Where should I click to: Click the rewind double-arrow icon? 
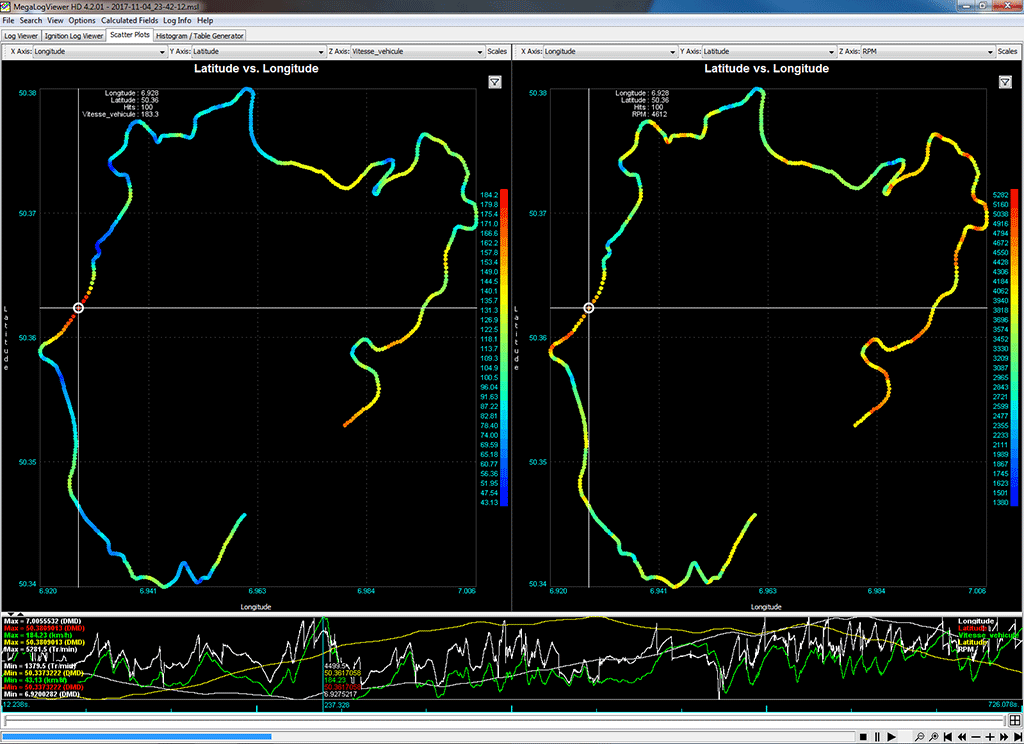pos(962,737)
